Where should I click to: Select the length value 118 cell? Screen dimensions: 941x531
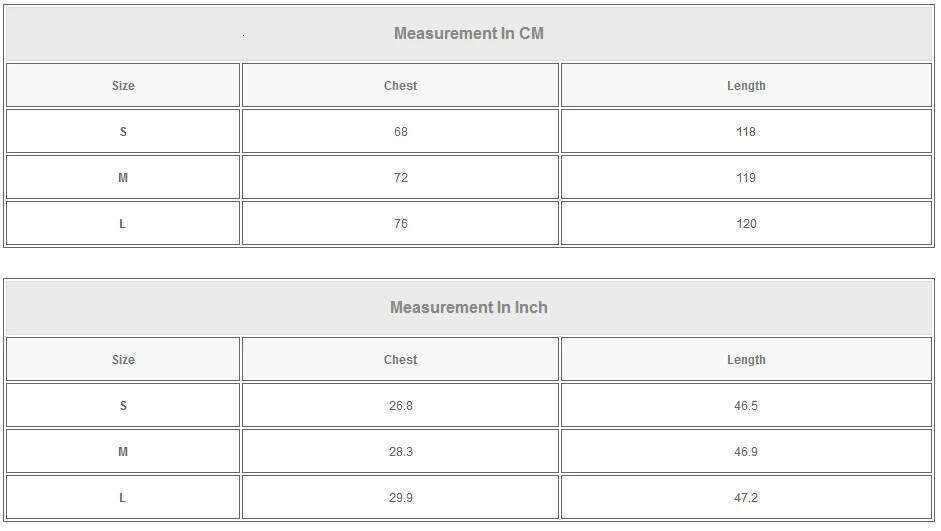coord(746,132)
